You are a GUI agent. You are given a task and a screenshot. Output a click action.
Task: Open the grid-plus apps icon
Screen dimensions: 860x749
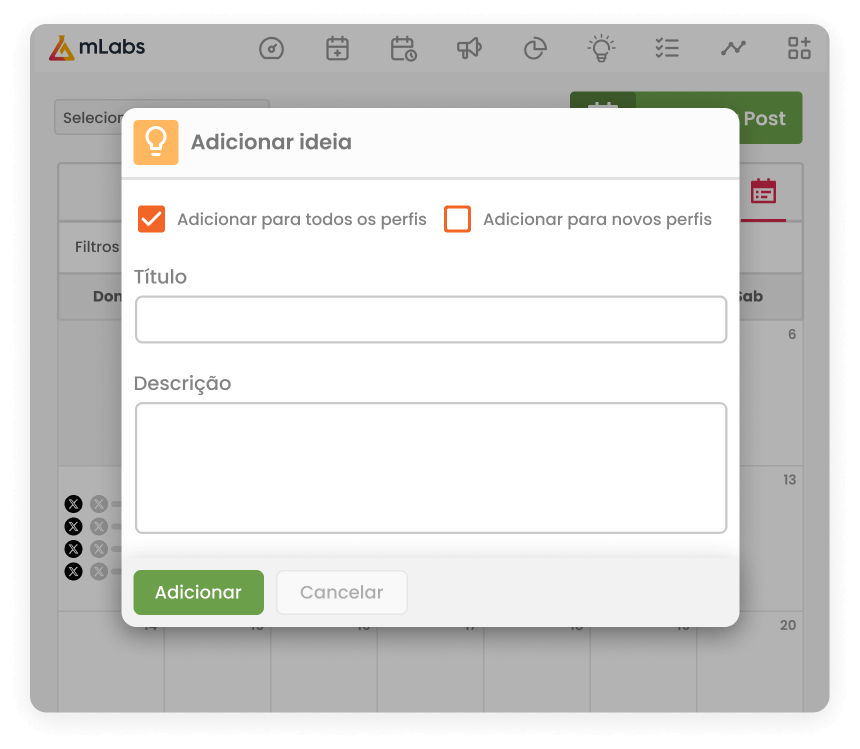point(799,47)
